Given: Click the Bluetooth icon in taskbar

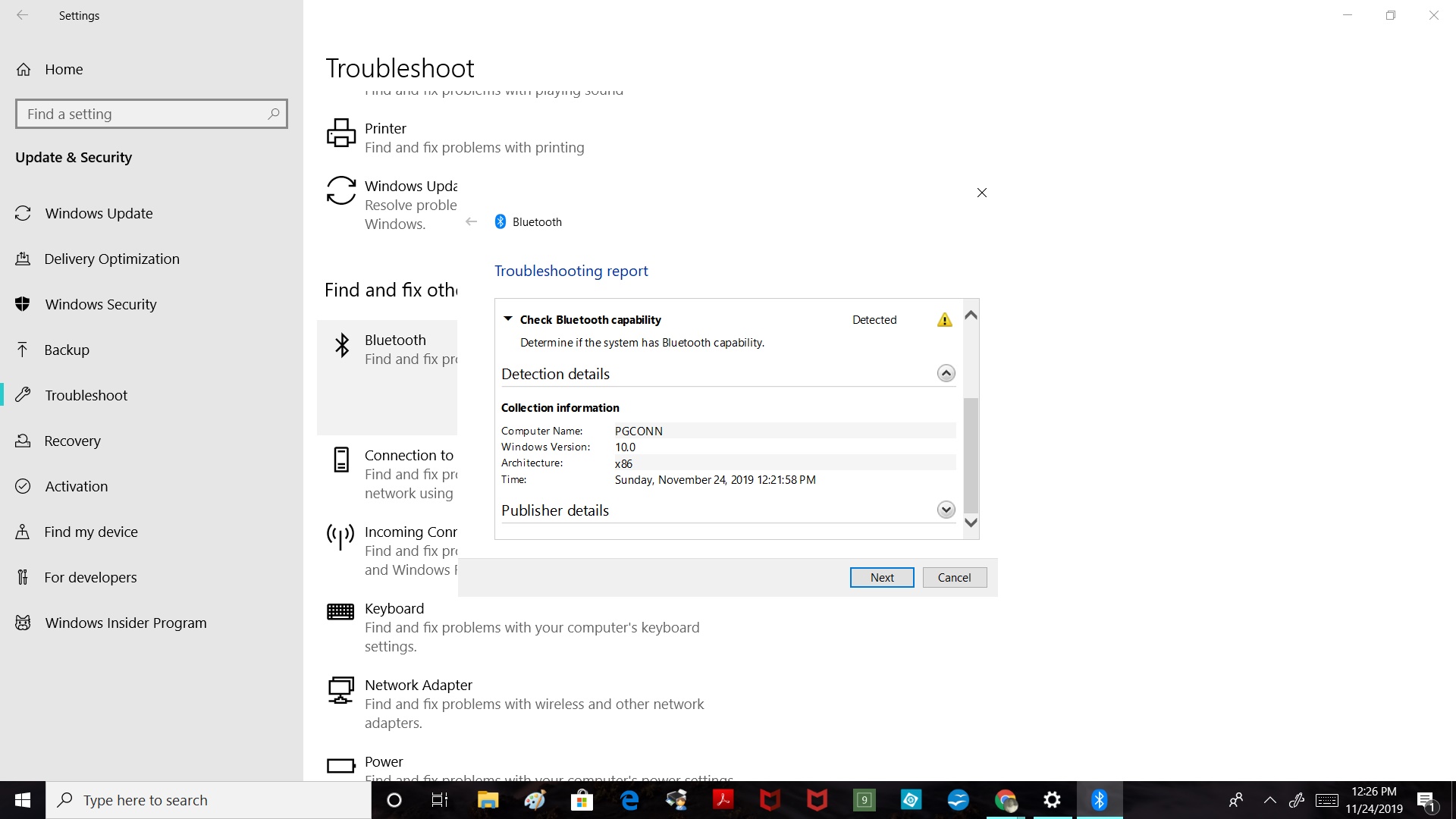Looking at the screenshot, I should point(1099,800).
